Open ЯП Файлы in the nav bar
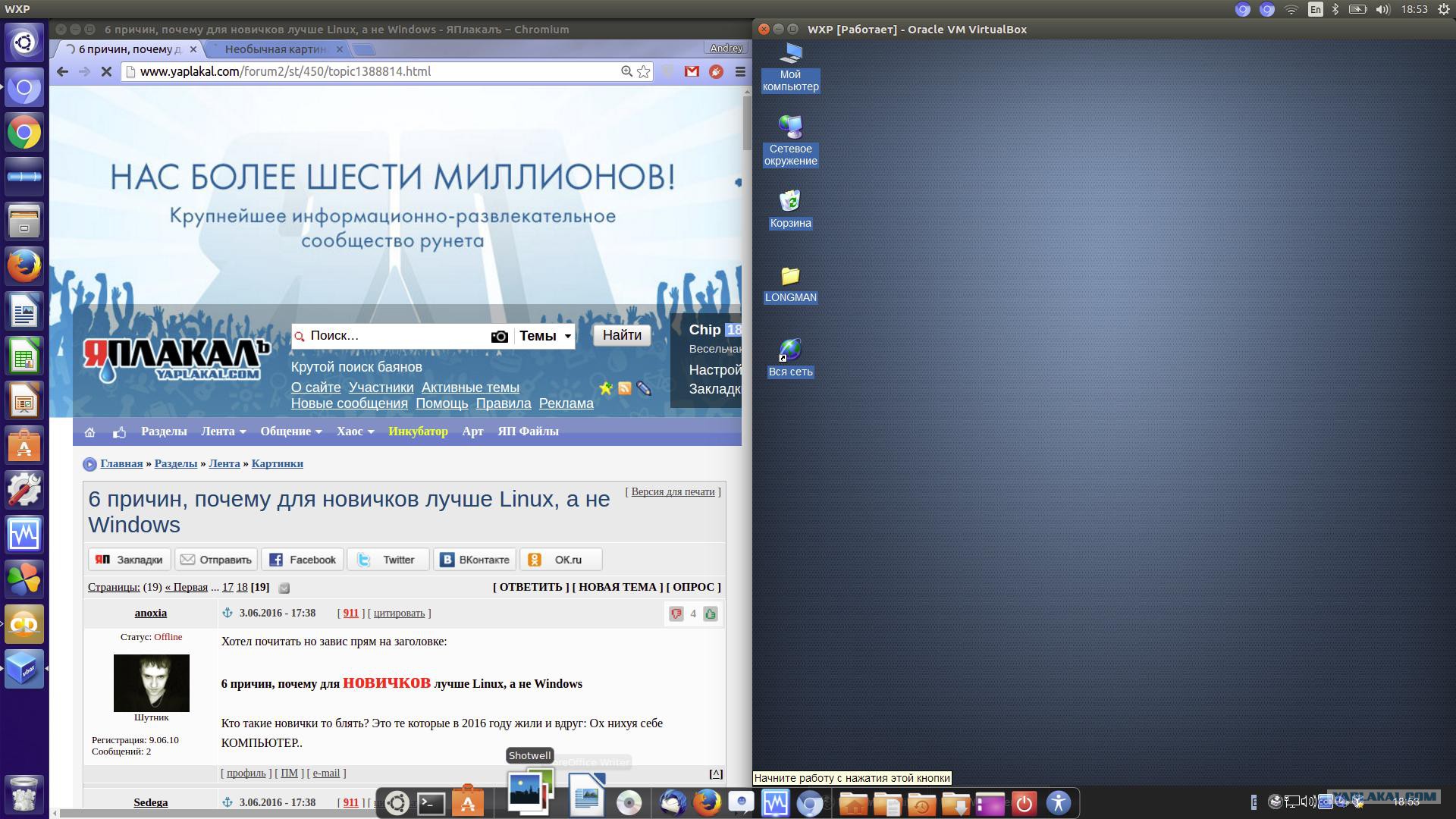This screenshot has height=819, width=1456. pyautogui.click(x=528, y=431)
